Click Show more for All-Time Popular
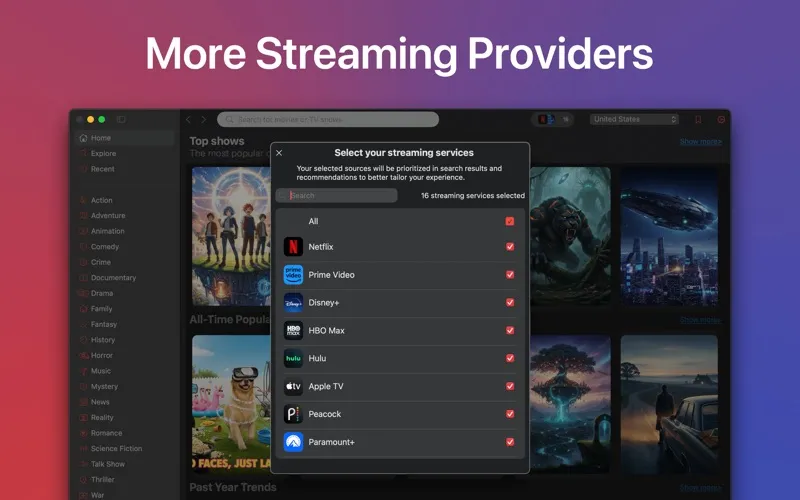 [701, 320]
